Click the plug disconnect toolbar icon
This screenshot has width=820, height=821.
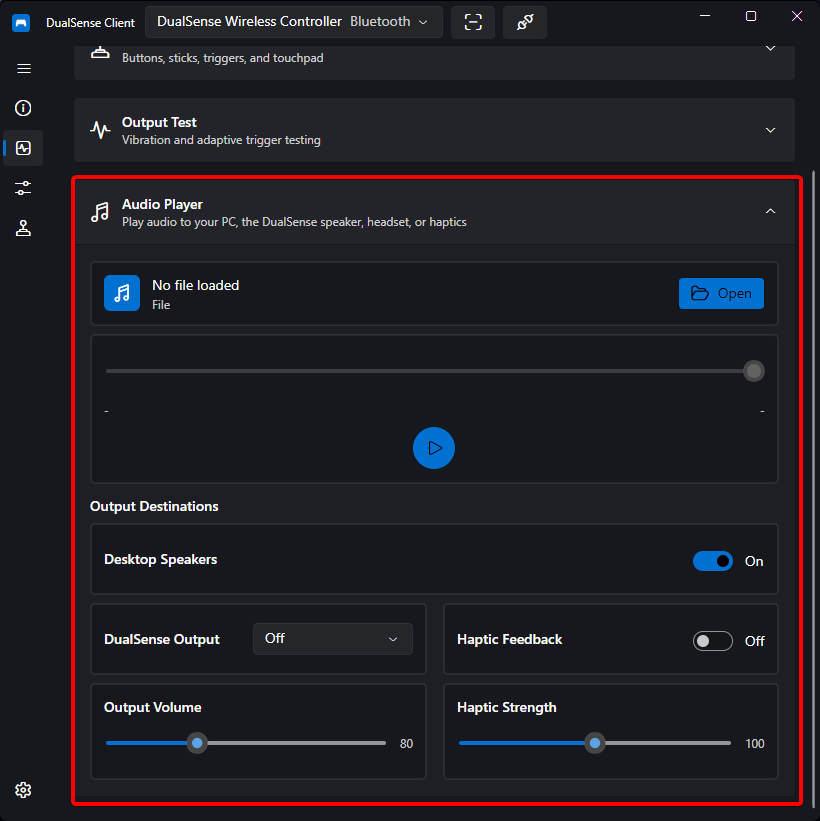[x=525, y=22]
